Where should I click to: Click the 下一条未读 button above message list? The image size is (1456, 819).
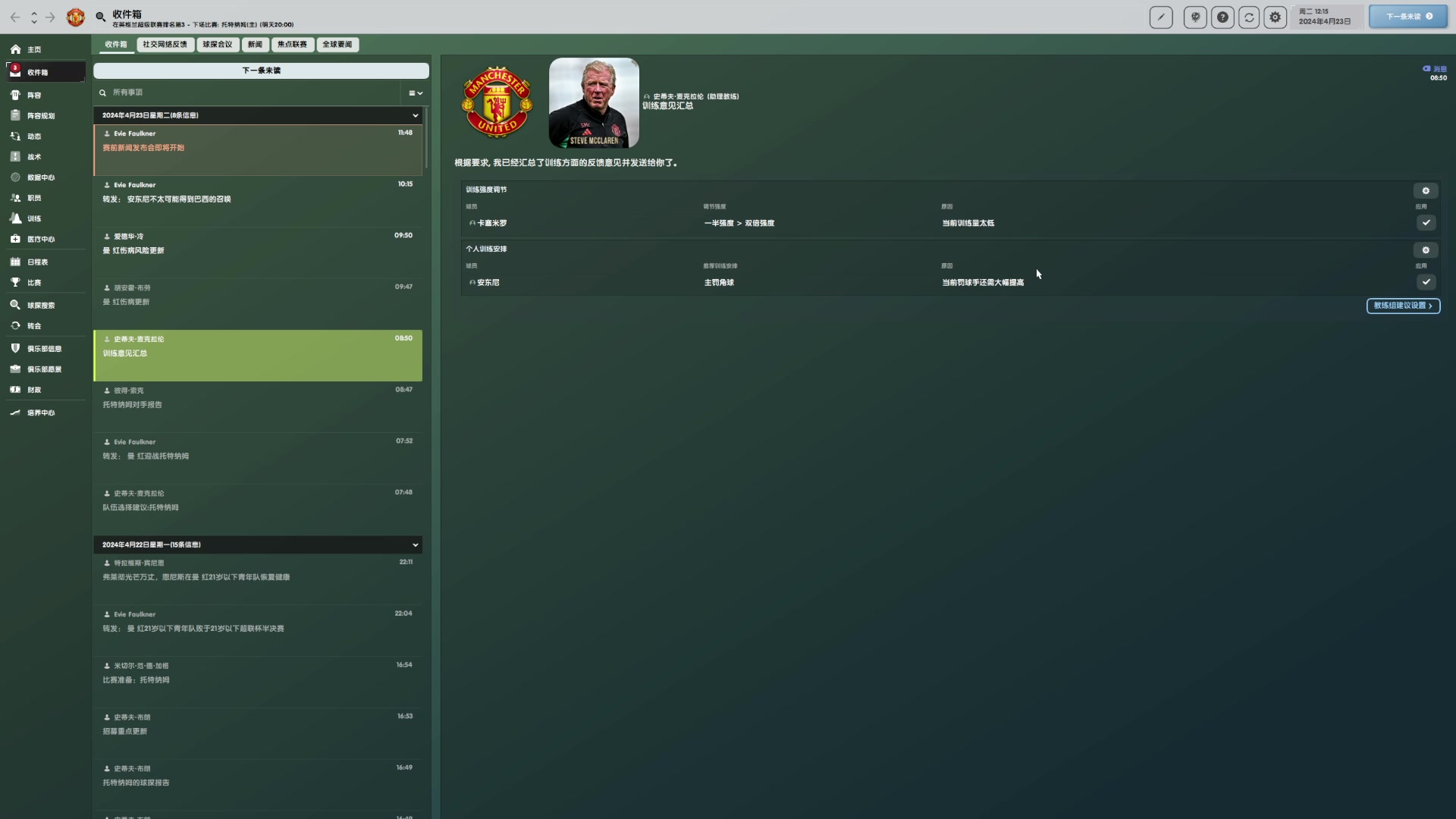pyautogui.click(x=261, y=71)
